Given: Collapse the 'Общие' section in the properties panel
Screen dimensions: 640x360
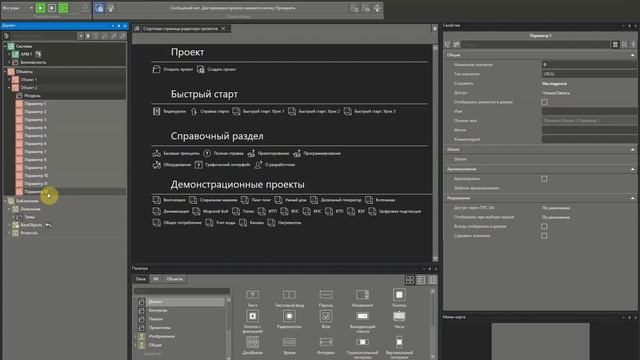Looking at the screenshot, I should pyautogui.click(x=633, y=55).
